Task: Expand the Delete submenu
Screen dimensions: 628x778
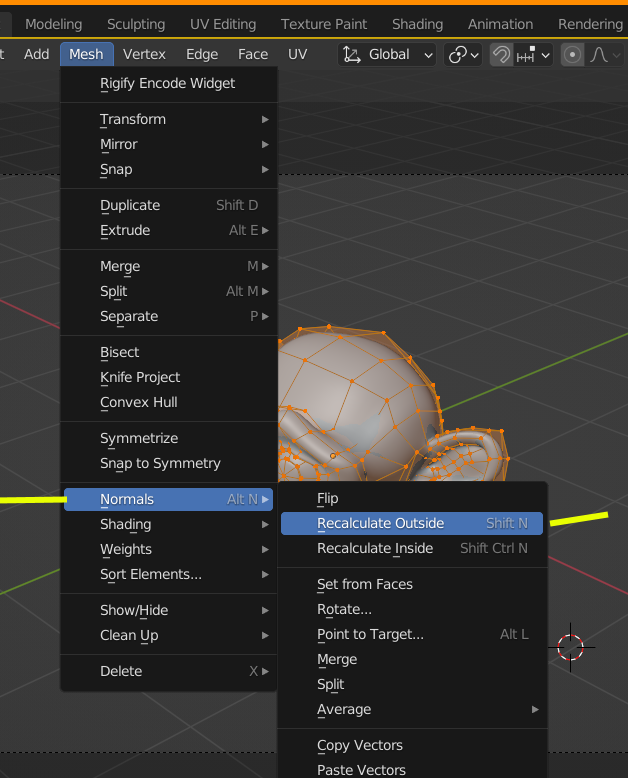Action: 169,671
